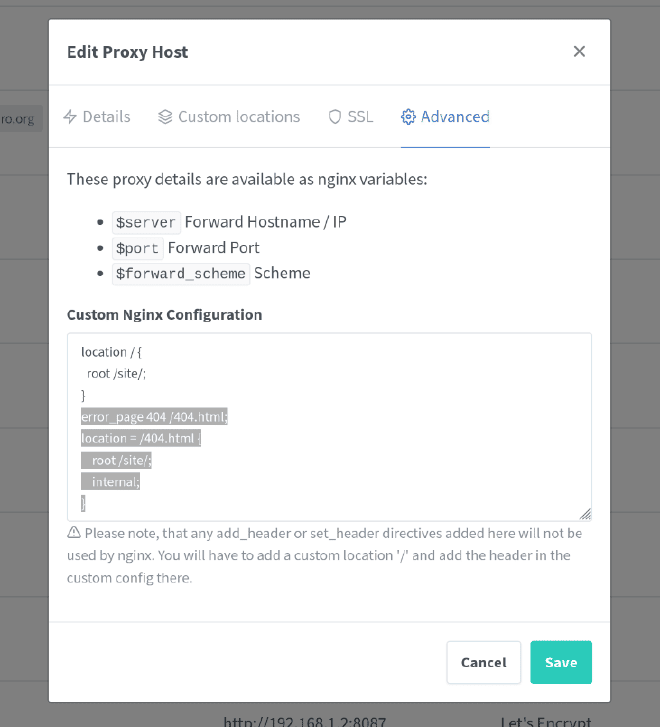Click the $port variable code label
Image resolution: width=660 pixels, height=727 pixels.
137,249
